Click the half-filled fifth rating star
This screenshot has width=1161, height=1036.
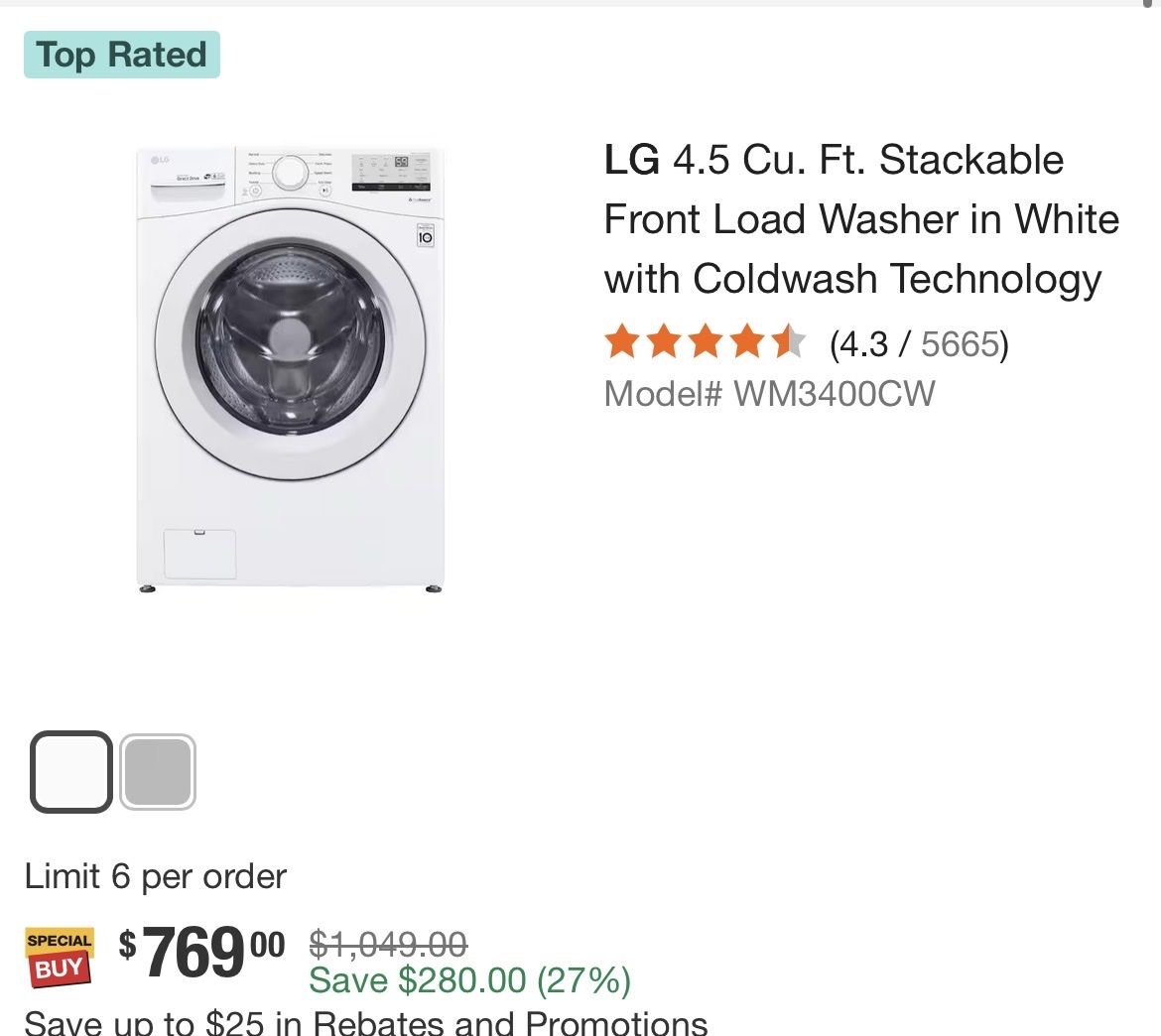[x=789, y=342]
